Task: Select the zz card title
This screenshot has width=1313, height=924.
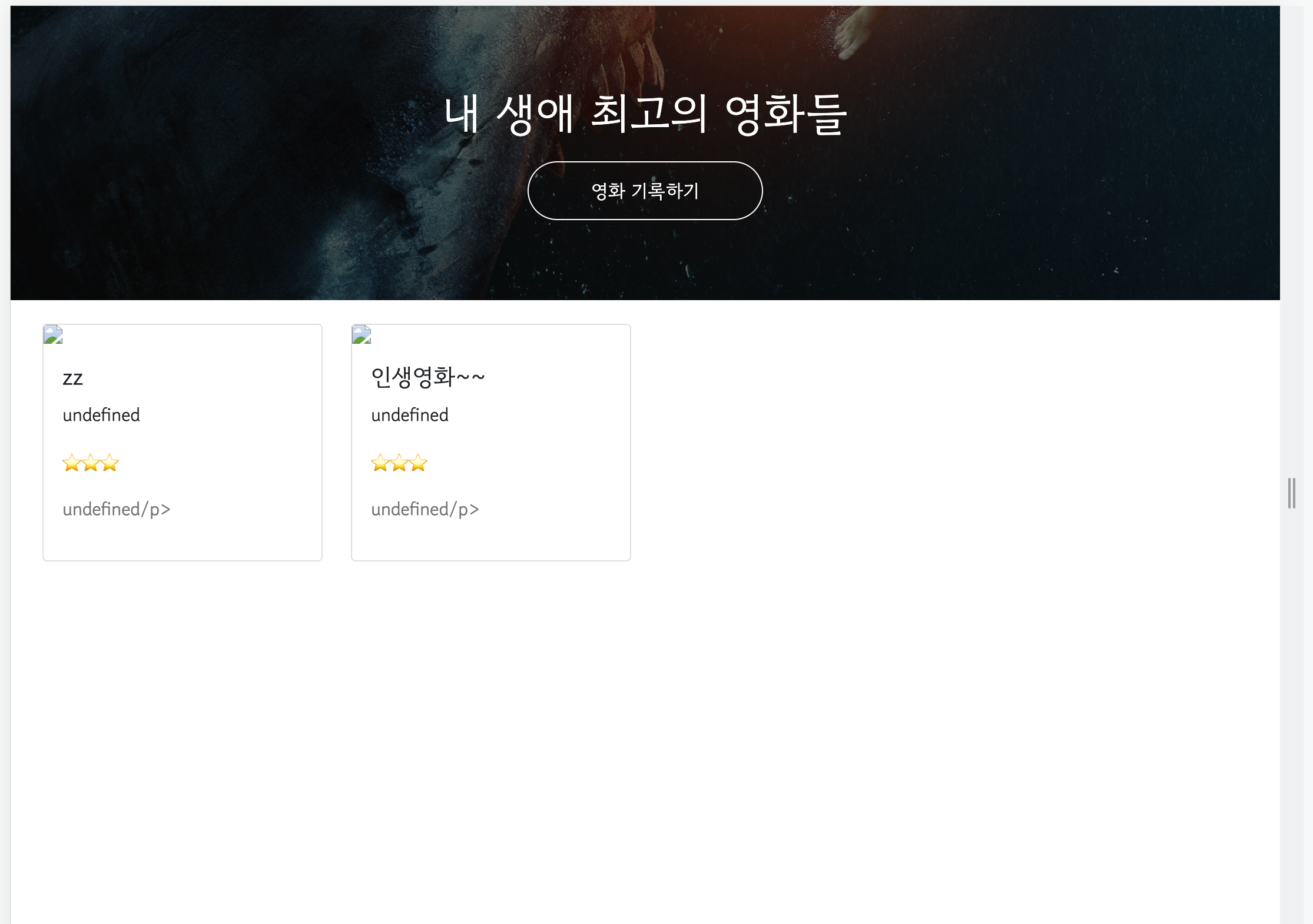Action: pos(73,378)
